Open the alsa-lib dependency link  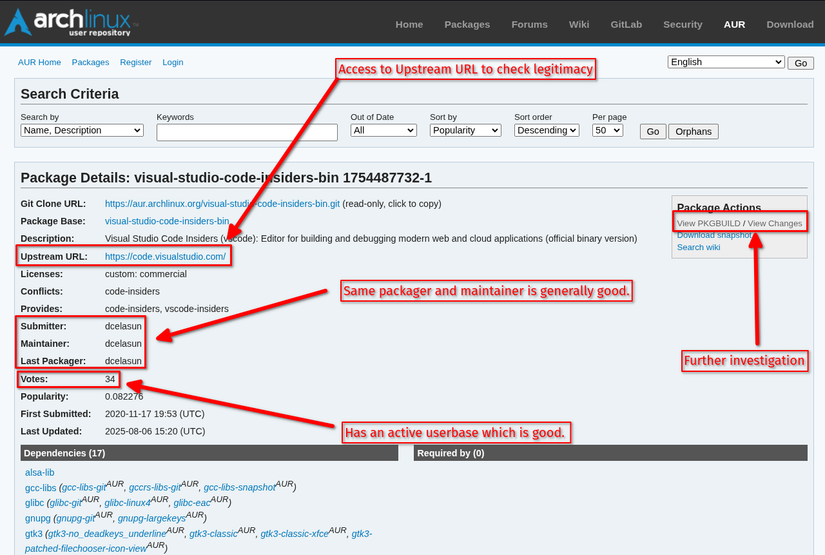[40, 472]
